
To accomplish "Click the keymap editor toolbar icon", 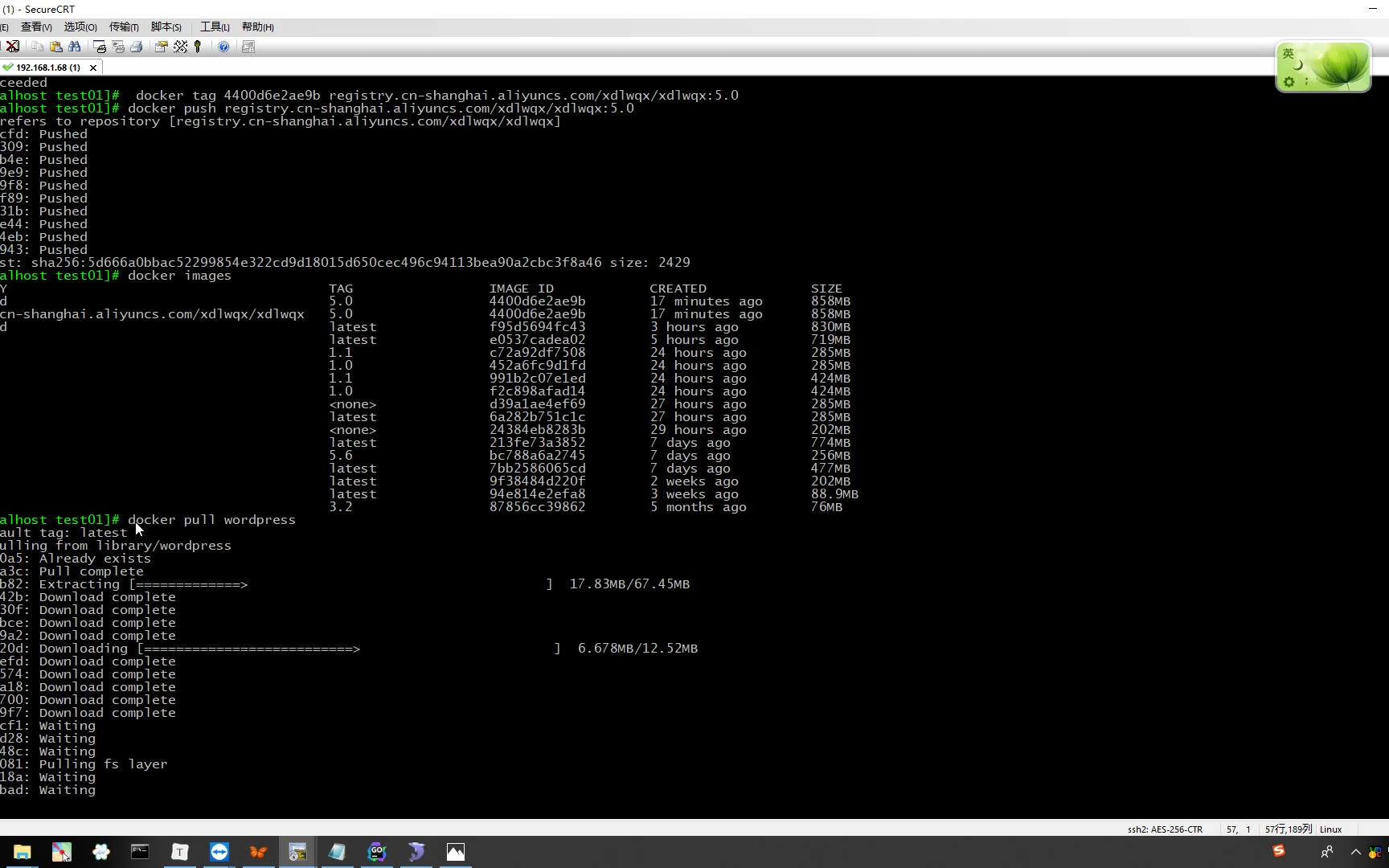I will pyautogui.click(x=180, y=47).
